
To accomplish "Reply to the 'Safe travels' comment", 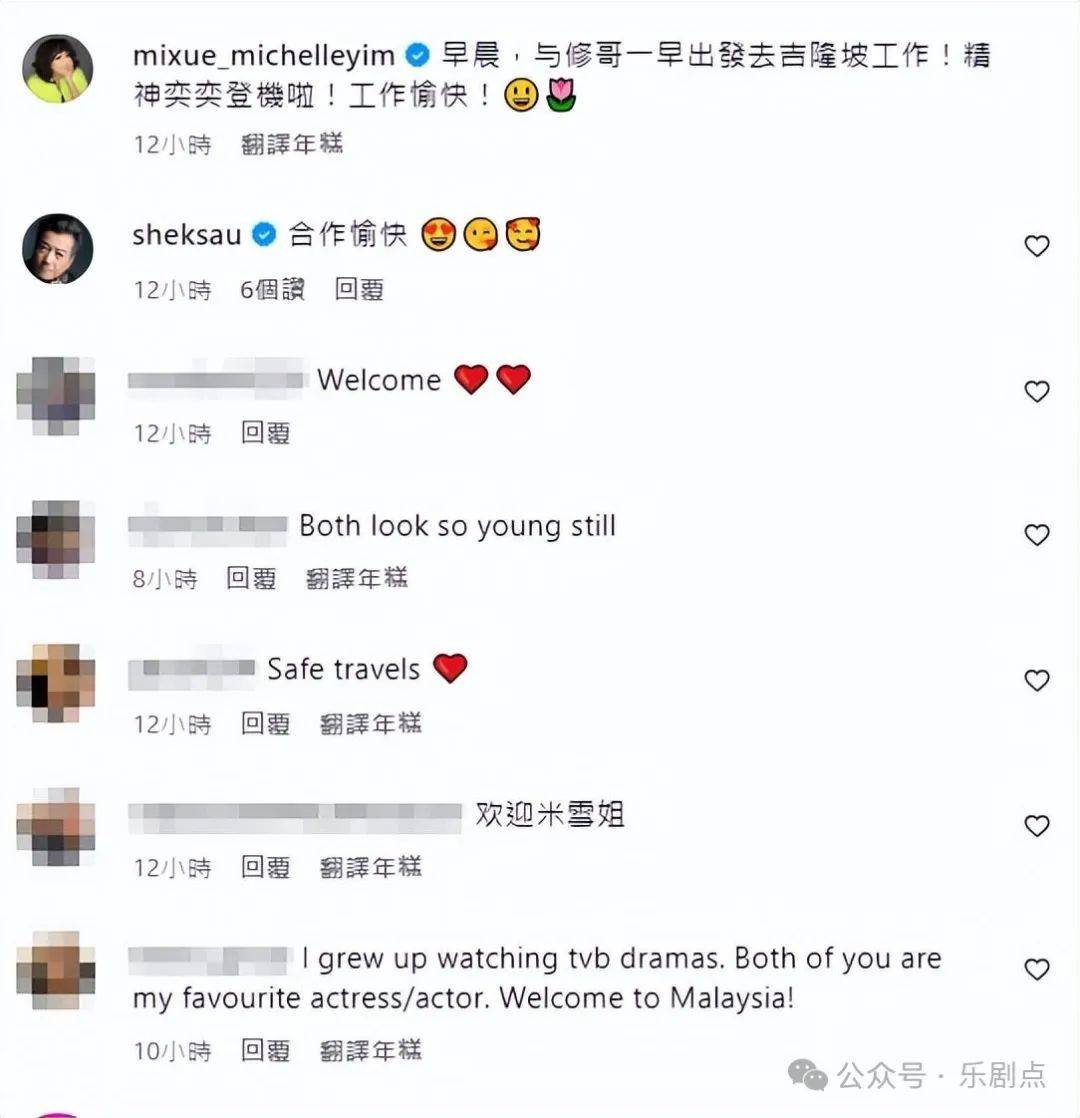I will [x=265, y=724].
